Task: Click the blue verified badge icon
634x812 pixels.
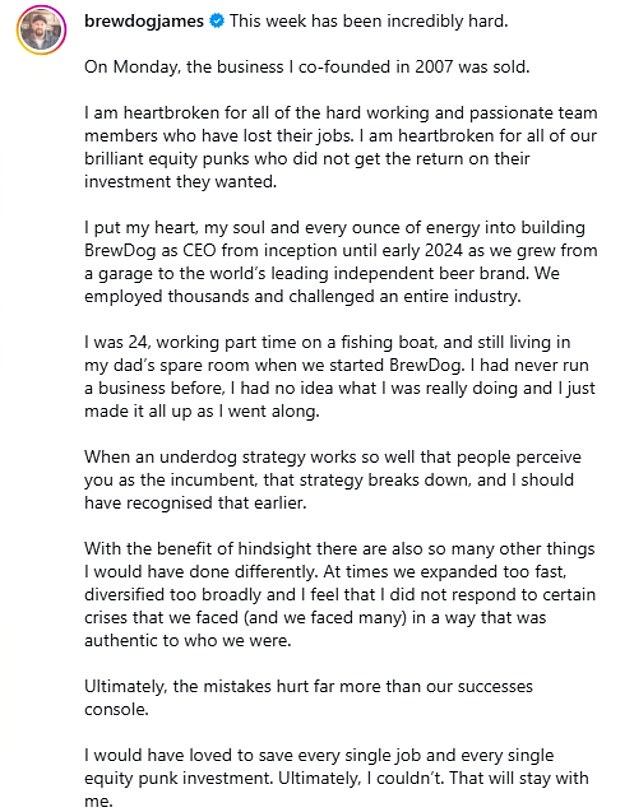Action: (x=216, y=21)
